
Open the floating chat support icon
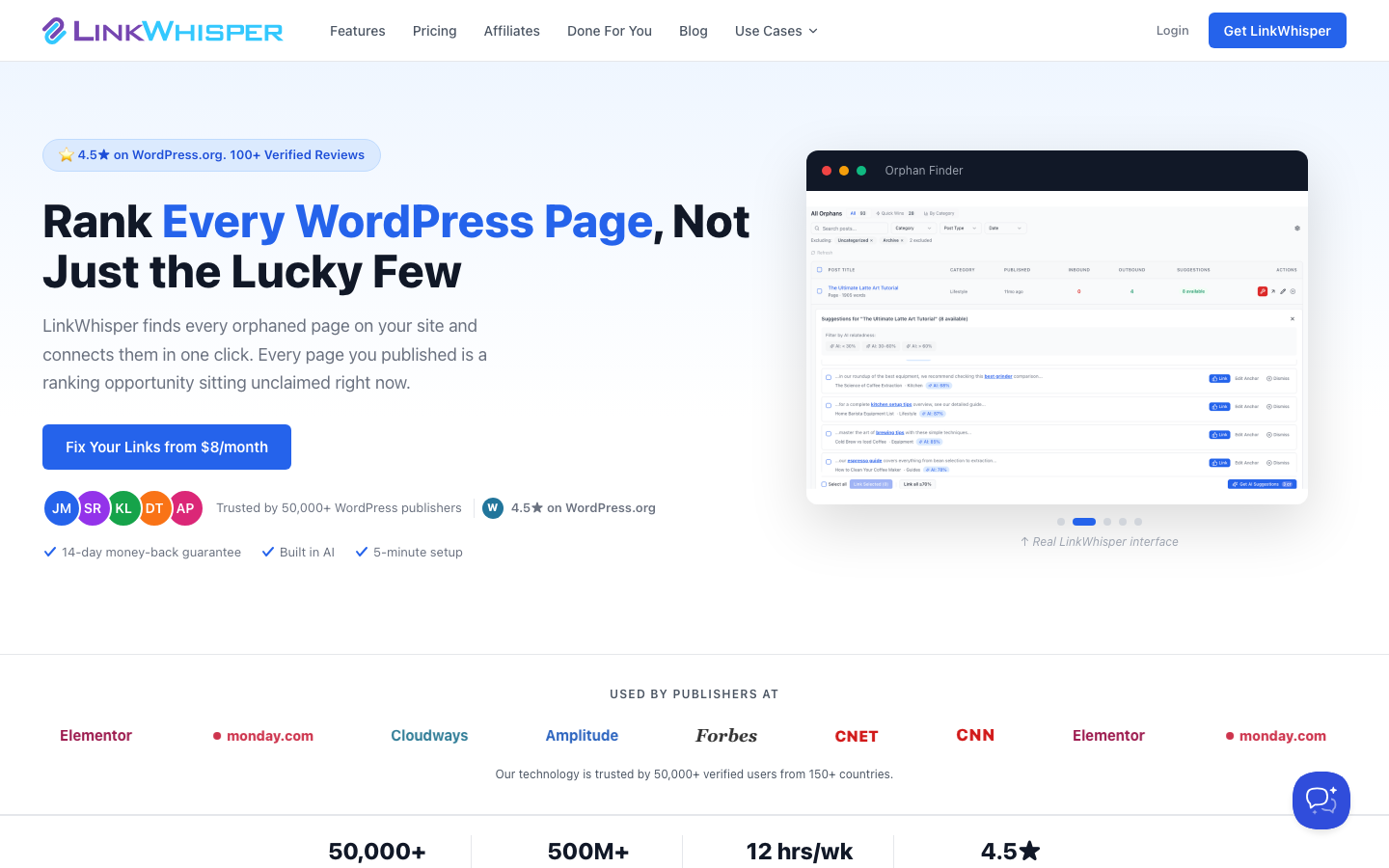point(1321,800)
